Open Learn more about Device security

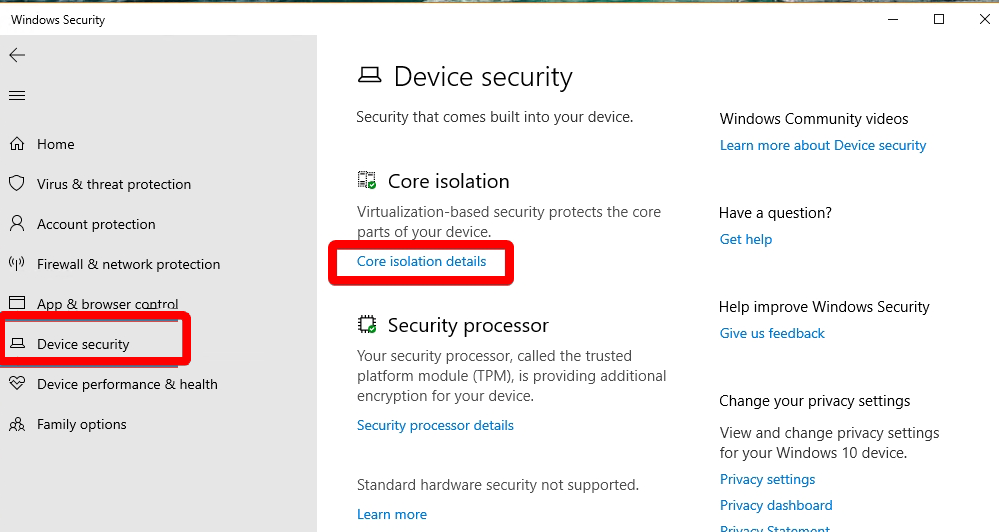(x=823, y=145)
